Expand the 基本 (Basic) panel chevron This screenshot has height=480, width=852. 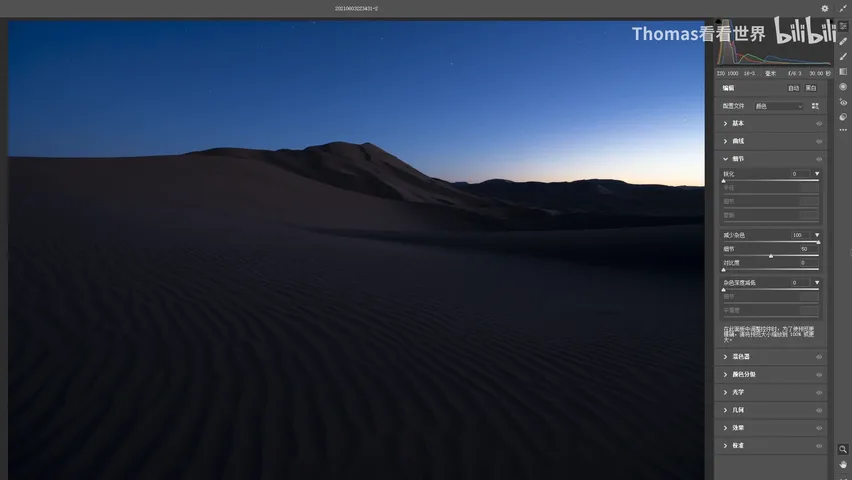click(725, 123)
